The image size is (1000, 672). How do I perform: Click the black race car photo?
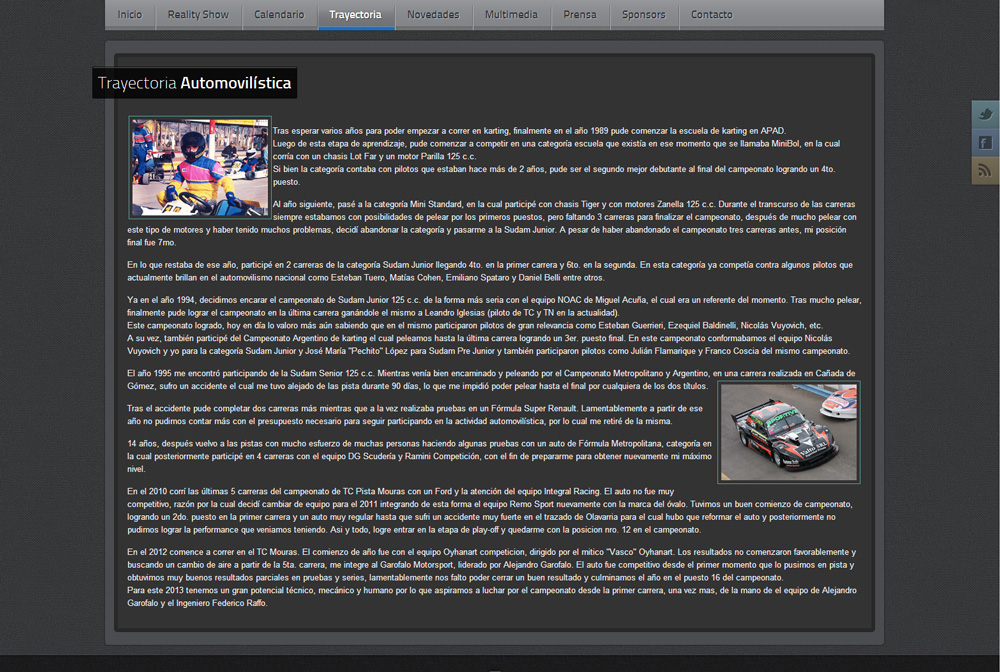pyautogui.click(x=789, y=432)
